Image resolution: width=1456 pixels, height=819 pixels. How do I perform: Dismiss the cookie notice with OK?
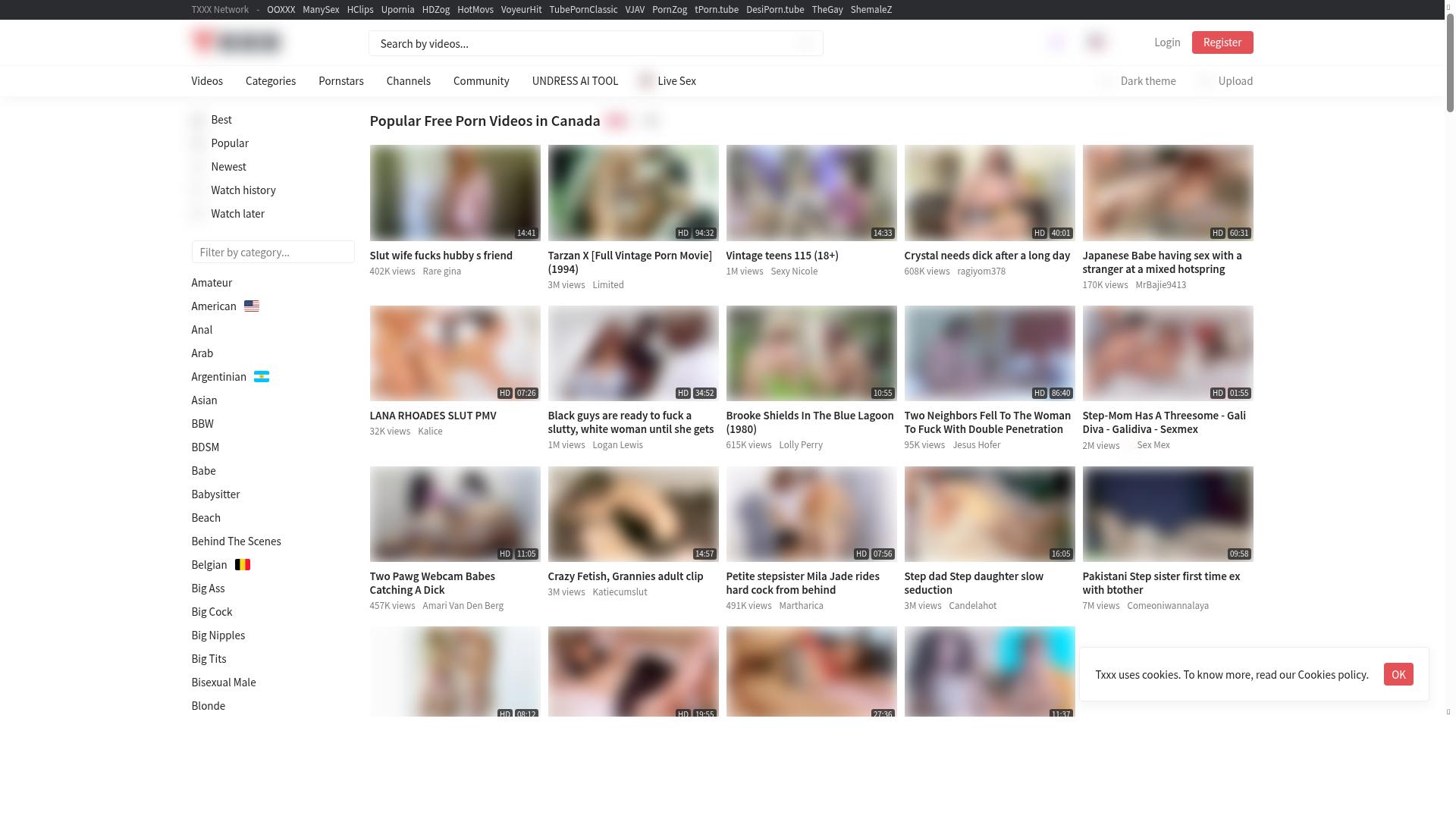(1398, 674)
